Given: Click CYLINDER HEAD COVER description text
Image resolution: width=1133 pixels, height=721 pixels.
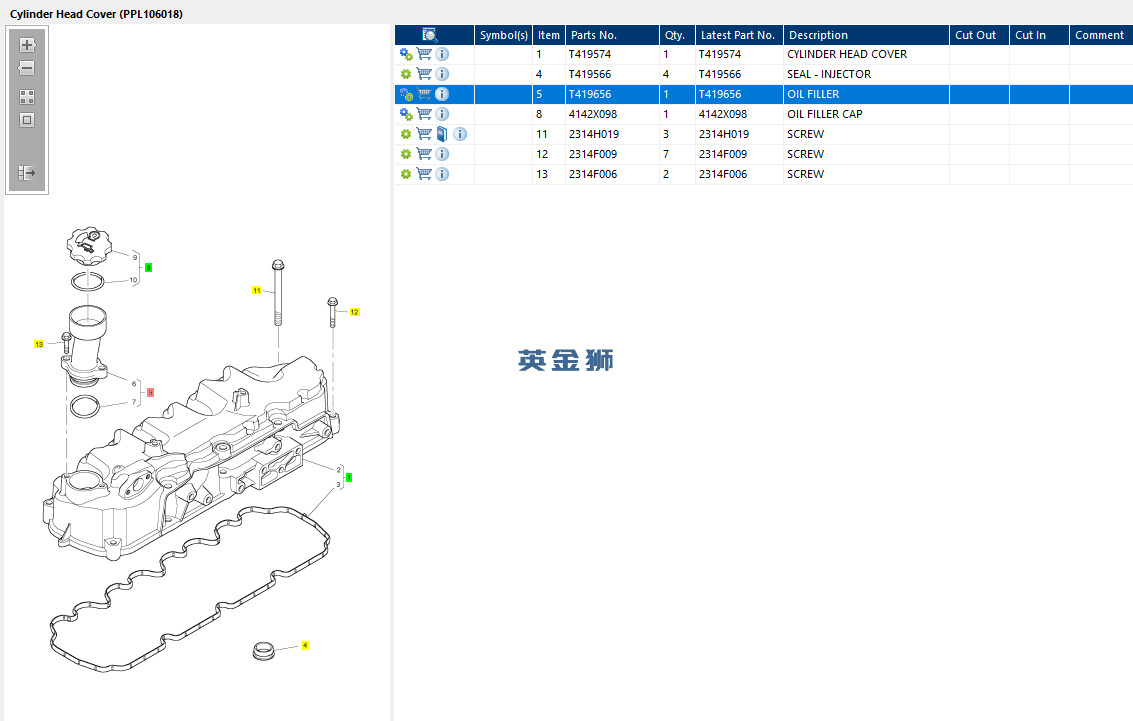Looking at the screenshot, I should 847,54.
